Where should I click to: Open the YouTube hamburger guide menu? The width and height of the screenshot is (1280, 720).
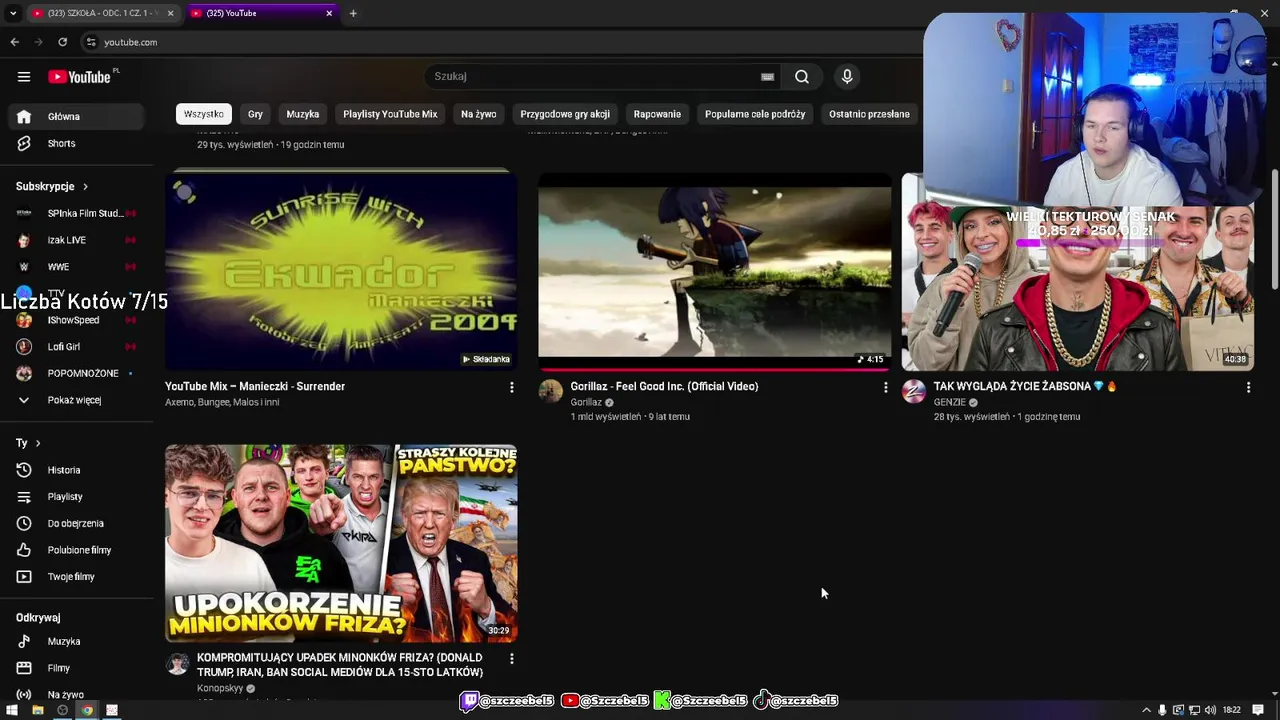coord(24,77)
